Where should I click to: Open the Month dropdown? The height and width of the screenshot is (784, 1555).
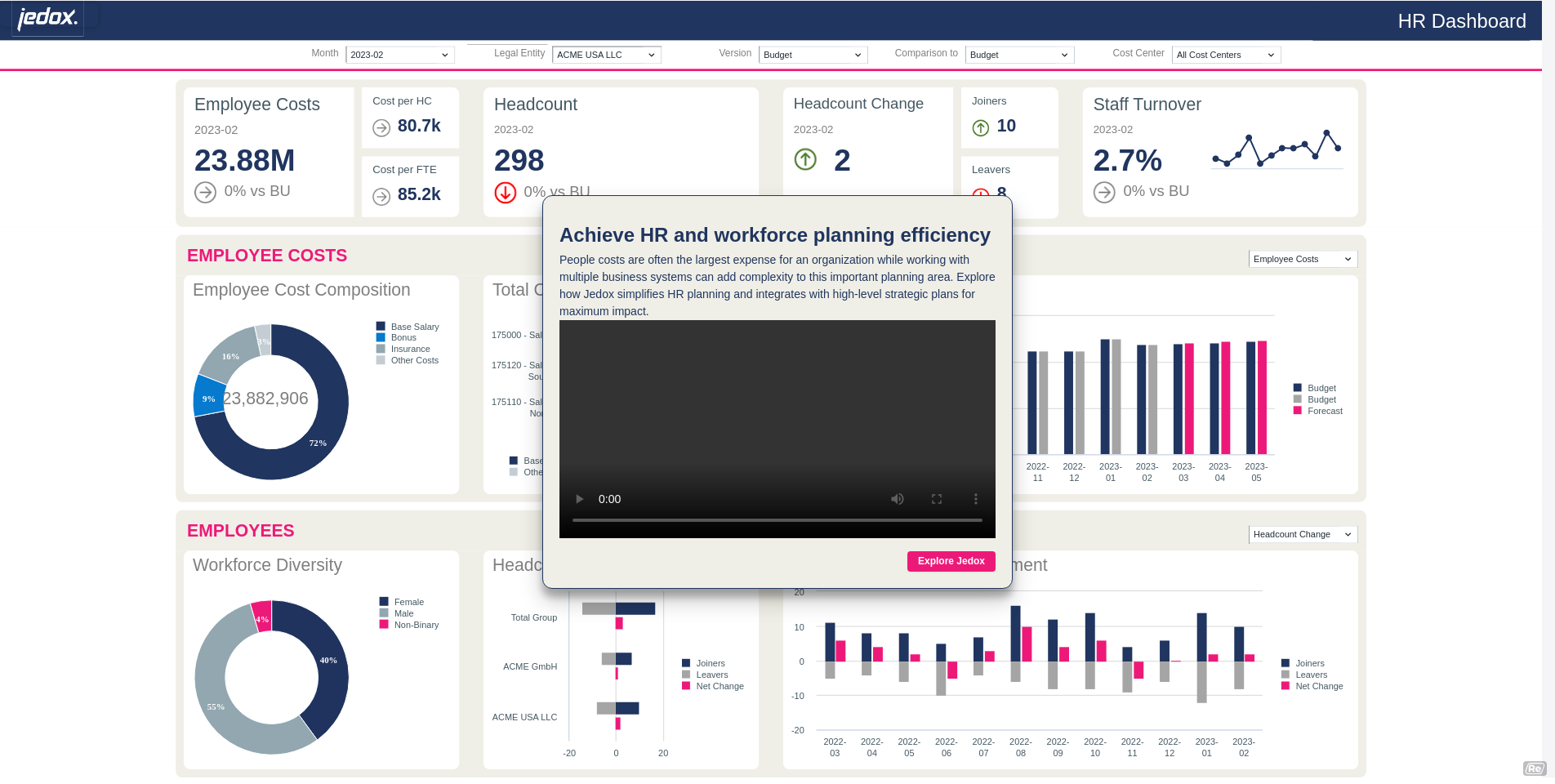[x=399, y=55]
